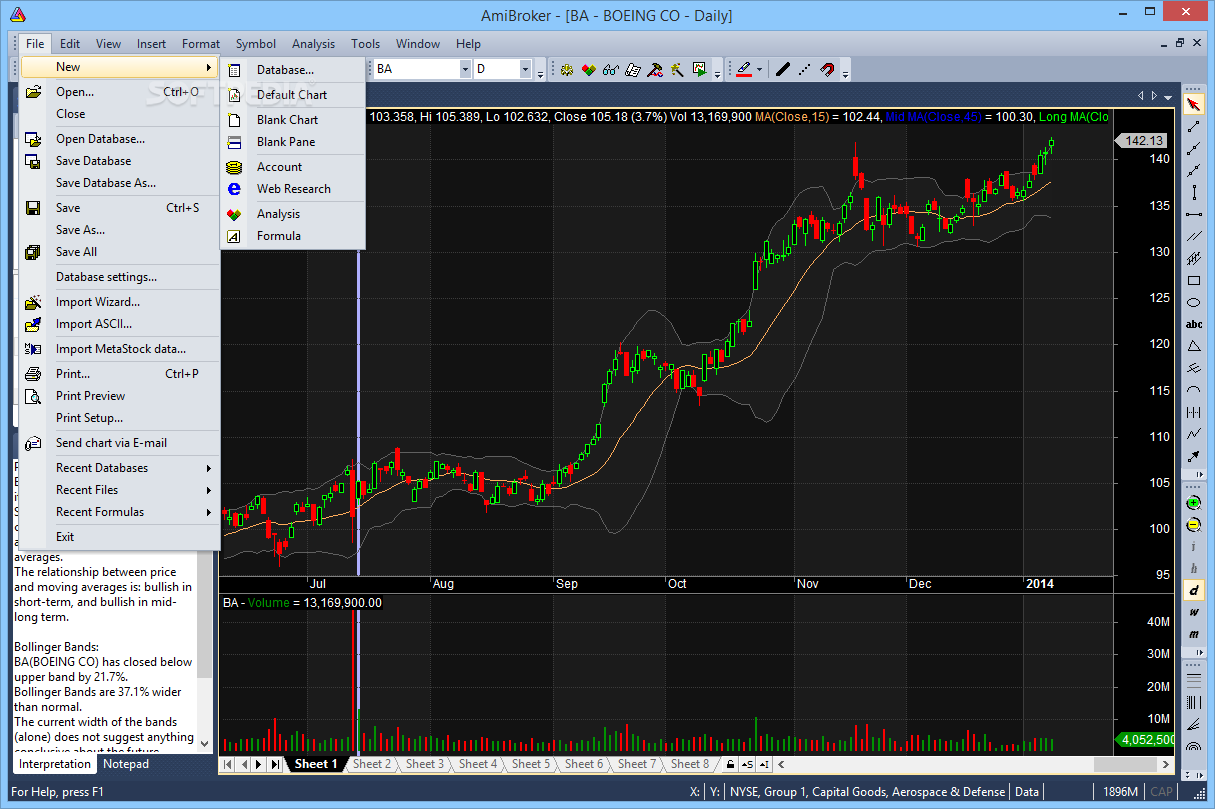Click the pickaxe toolbar icon

click(x=654, y=69)
